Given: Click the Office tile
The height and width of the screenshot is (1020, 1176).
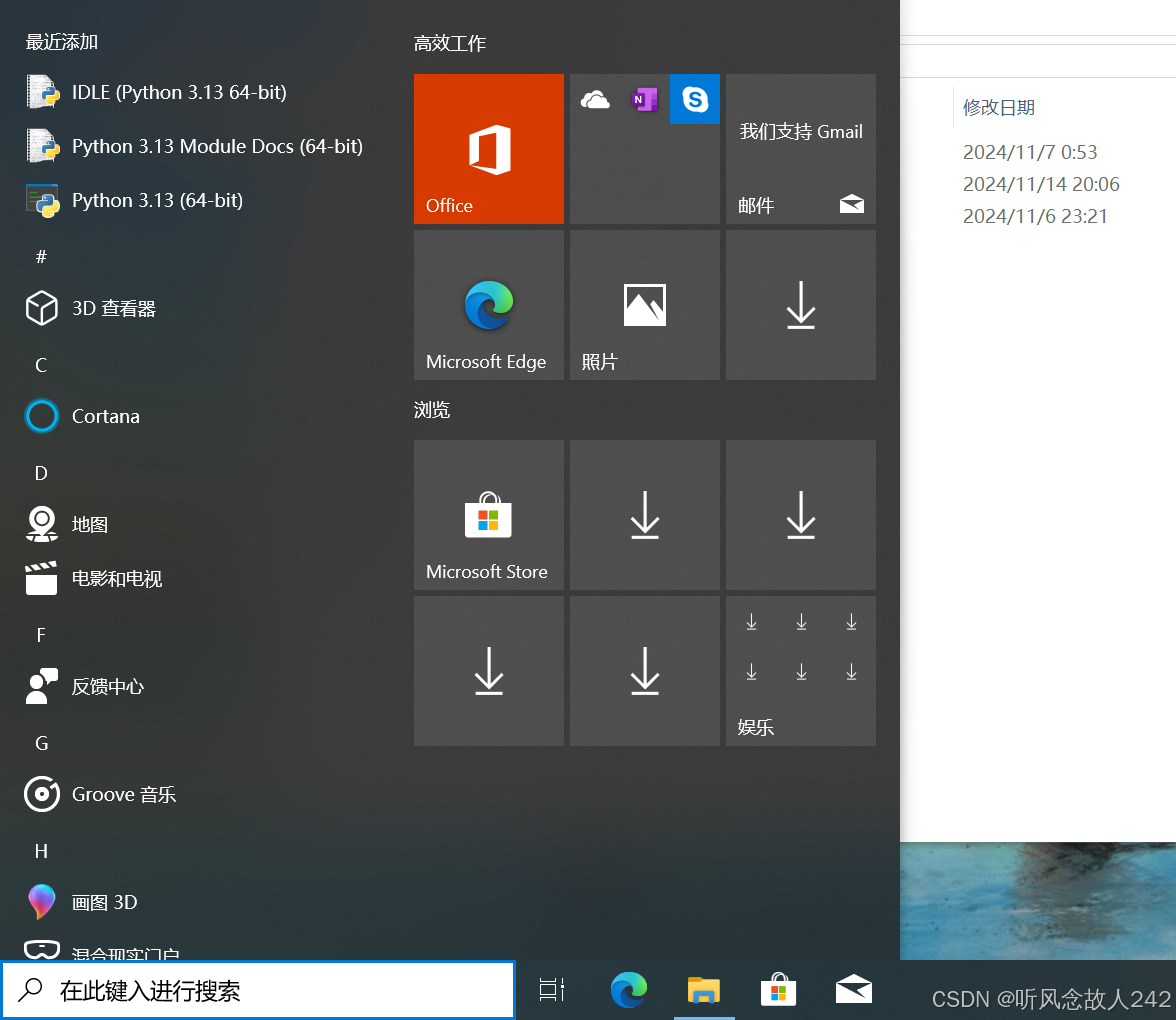Looking at the screenshot, I should tap(488, 148).
